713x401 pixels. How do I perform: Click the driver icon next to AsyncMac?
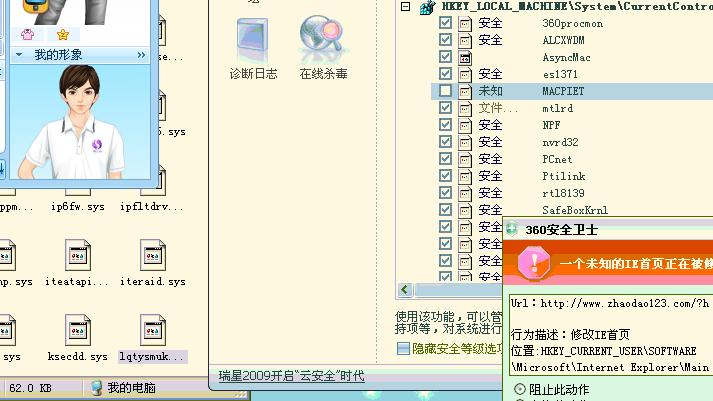[x=465, y=57]
